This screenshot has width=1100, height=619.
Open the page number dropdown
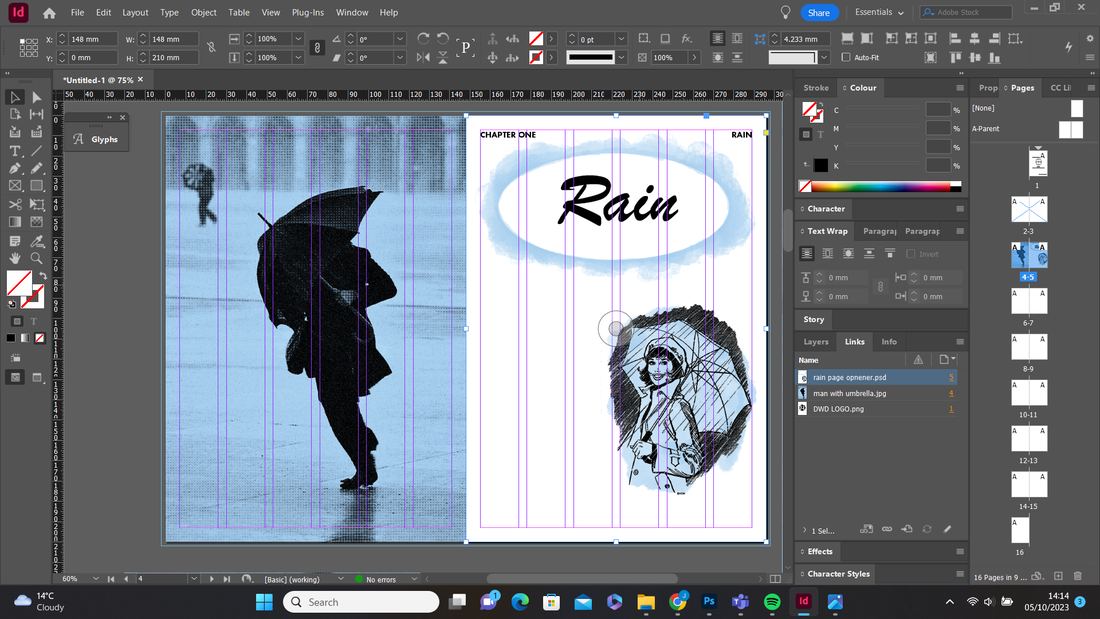[x=193, y=579]
